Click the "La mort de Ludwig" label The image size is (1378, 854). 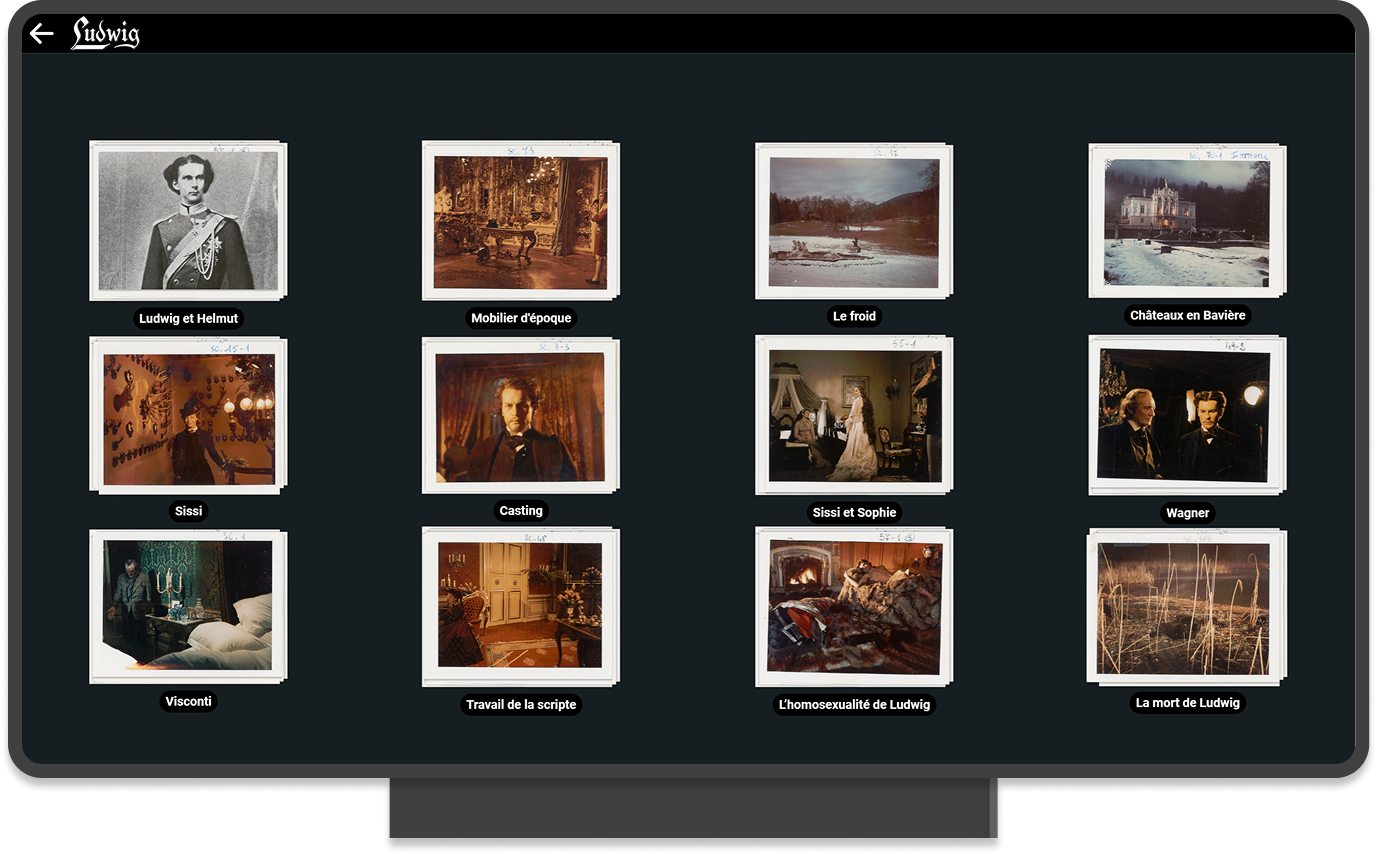click(x=1187, y=703)
